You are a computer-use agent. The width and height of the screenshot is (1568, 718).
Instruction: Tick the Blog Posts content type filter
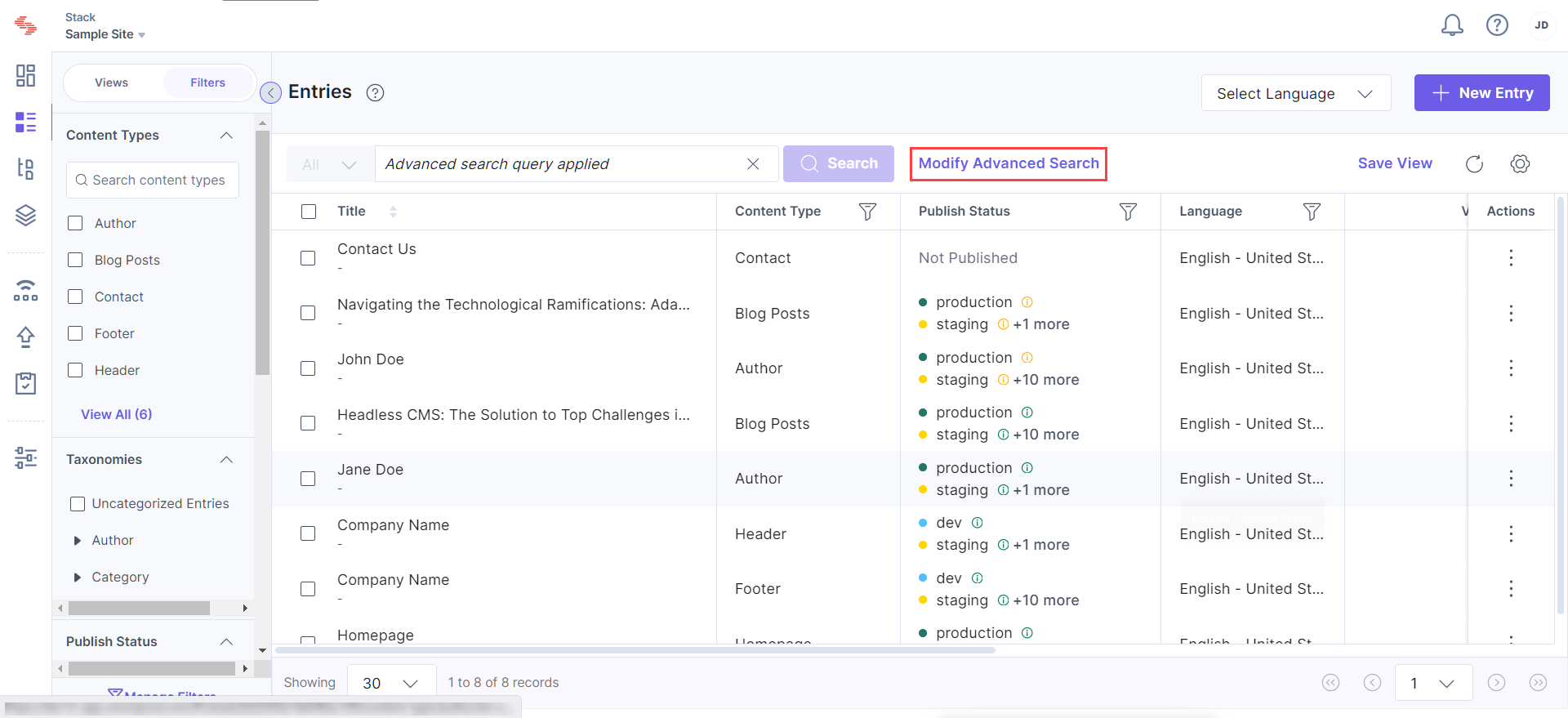tap(75, 260)
